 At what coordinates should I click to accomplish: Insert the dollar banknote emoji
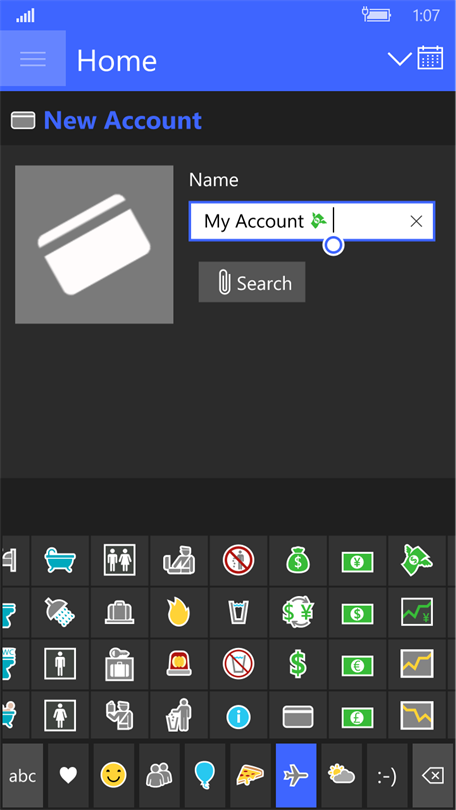tap(357, 613)
